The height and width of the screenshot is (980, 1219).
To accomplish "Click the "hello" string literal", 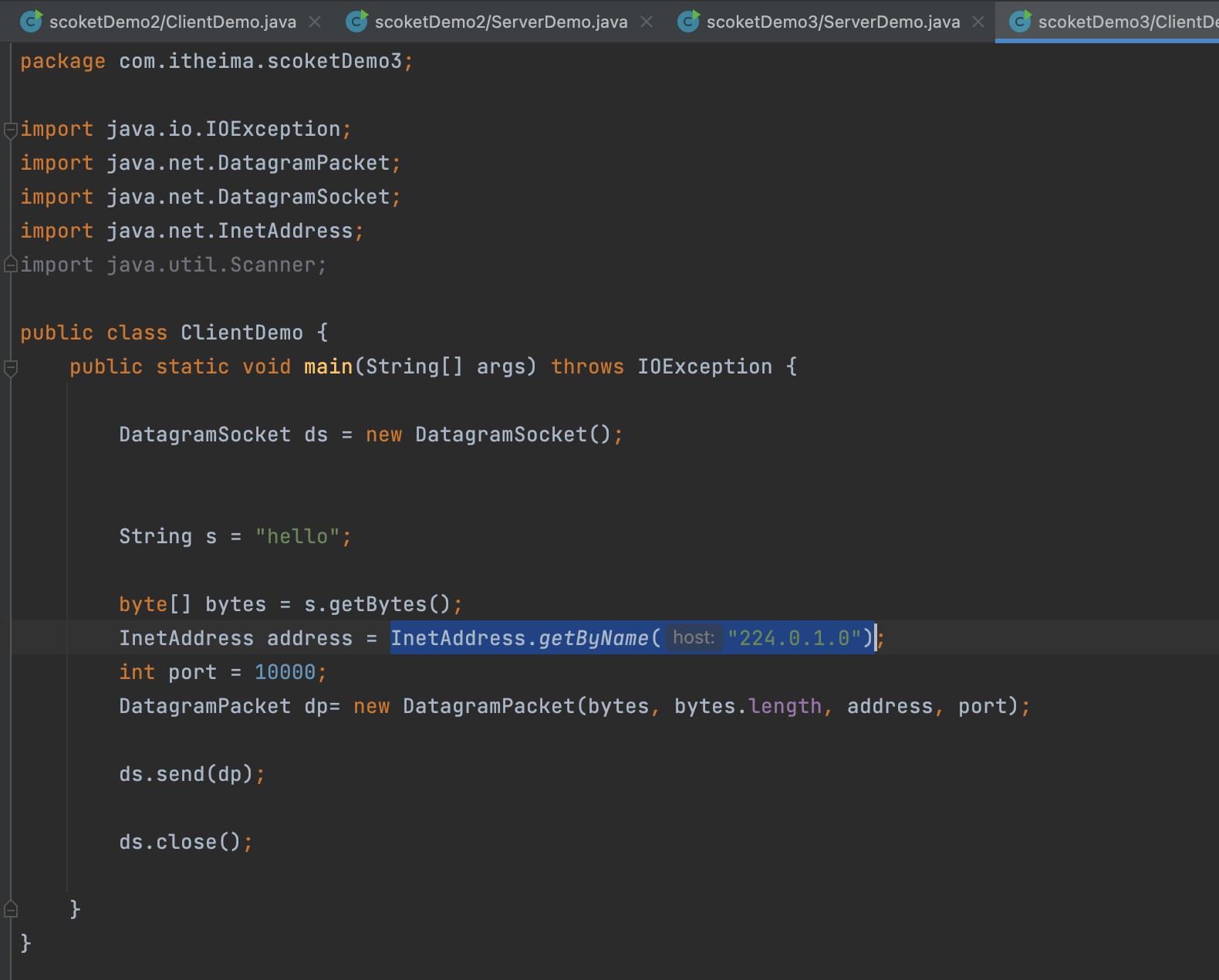I will (x=297, y=536).
